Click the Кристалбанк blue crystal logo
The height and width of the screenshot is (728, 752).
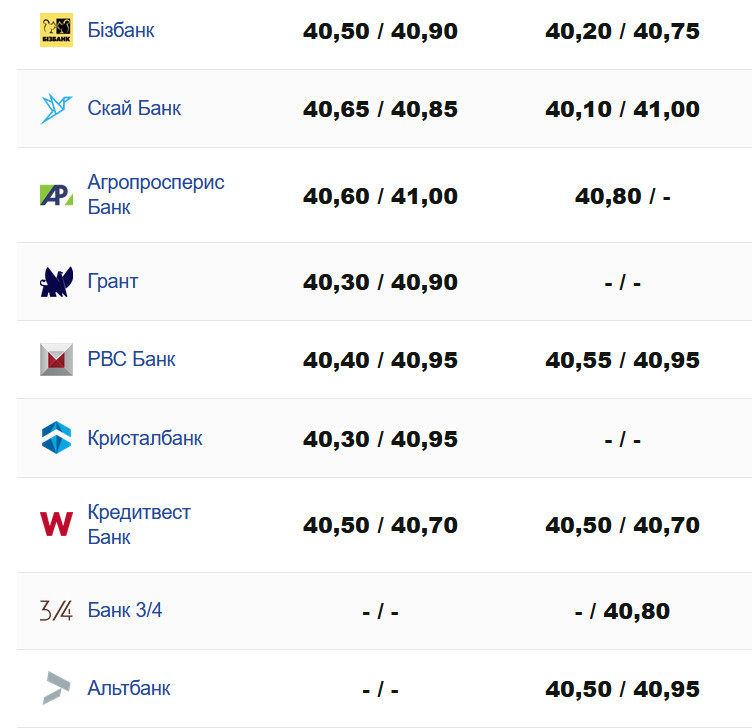tap(56, 438)
